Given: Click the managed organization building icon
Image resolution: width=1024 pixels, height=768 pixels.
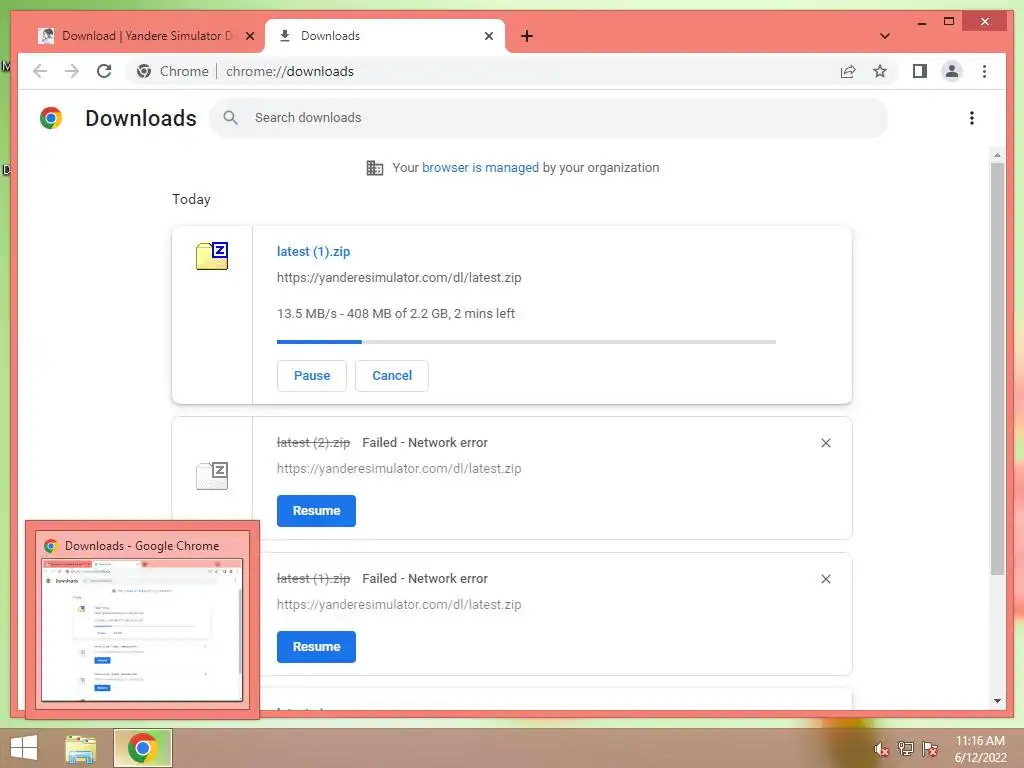Looking at the screenshot, I should pos(374,168).
